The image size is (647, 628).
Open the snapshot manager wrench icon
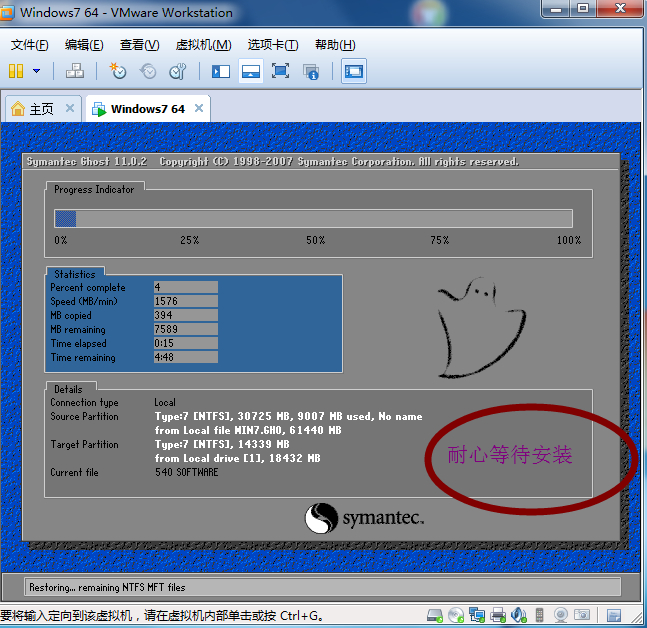178,71
